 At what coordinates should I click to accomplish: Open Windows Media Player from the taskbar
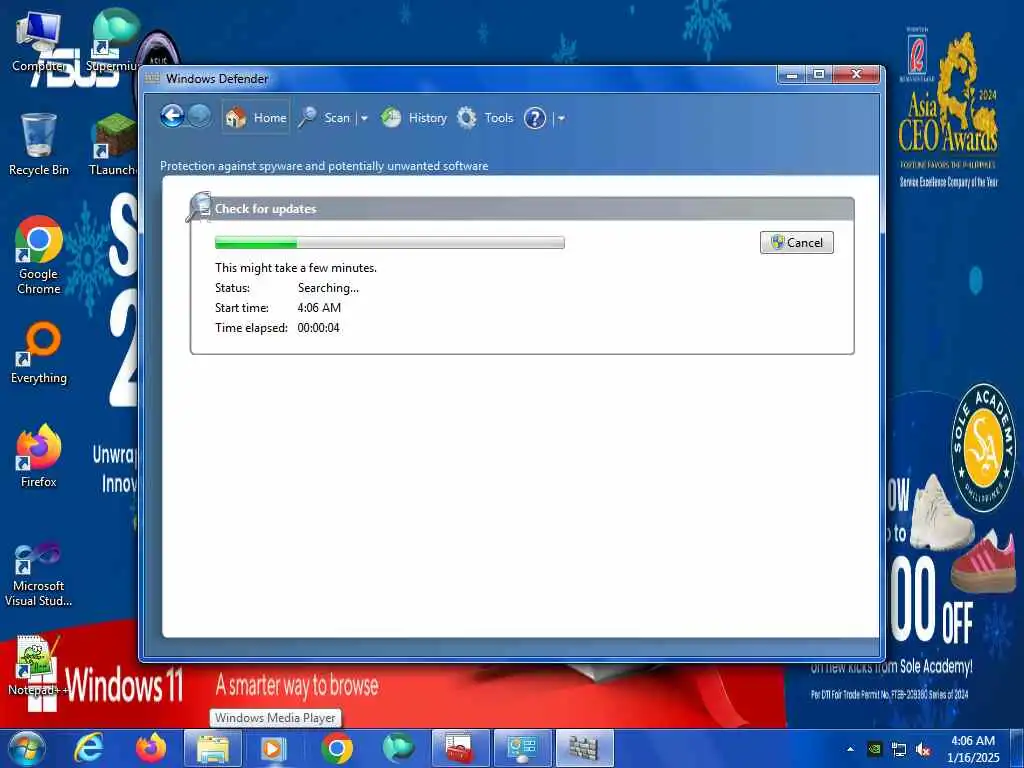(x=274, y=748)
